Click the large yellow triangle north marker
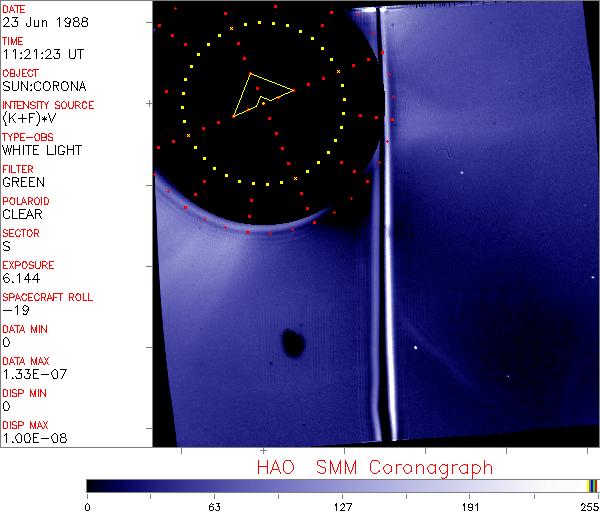Image resolution: width=600 pixels, height=512 pixels. tap(260, 94)
